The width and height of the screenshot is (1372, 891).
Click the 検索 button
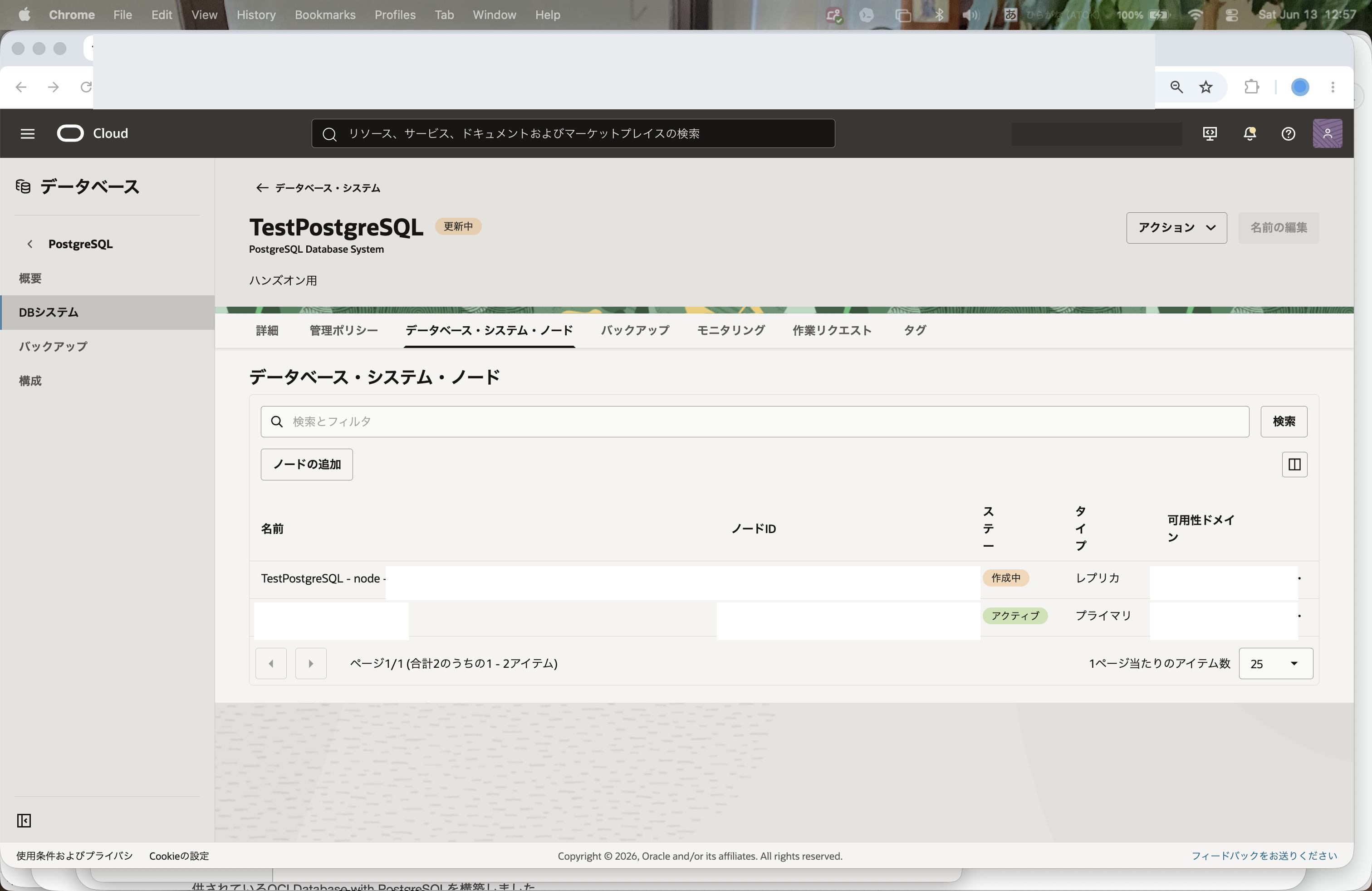tap(1284, 422)
